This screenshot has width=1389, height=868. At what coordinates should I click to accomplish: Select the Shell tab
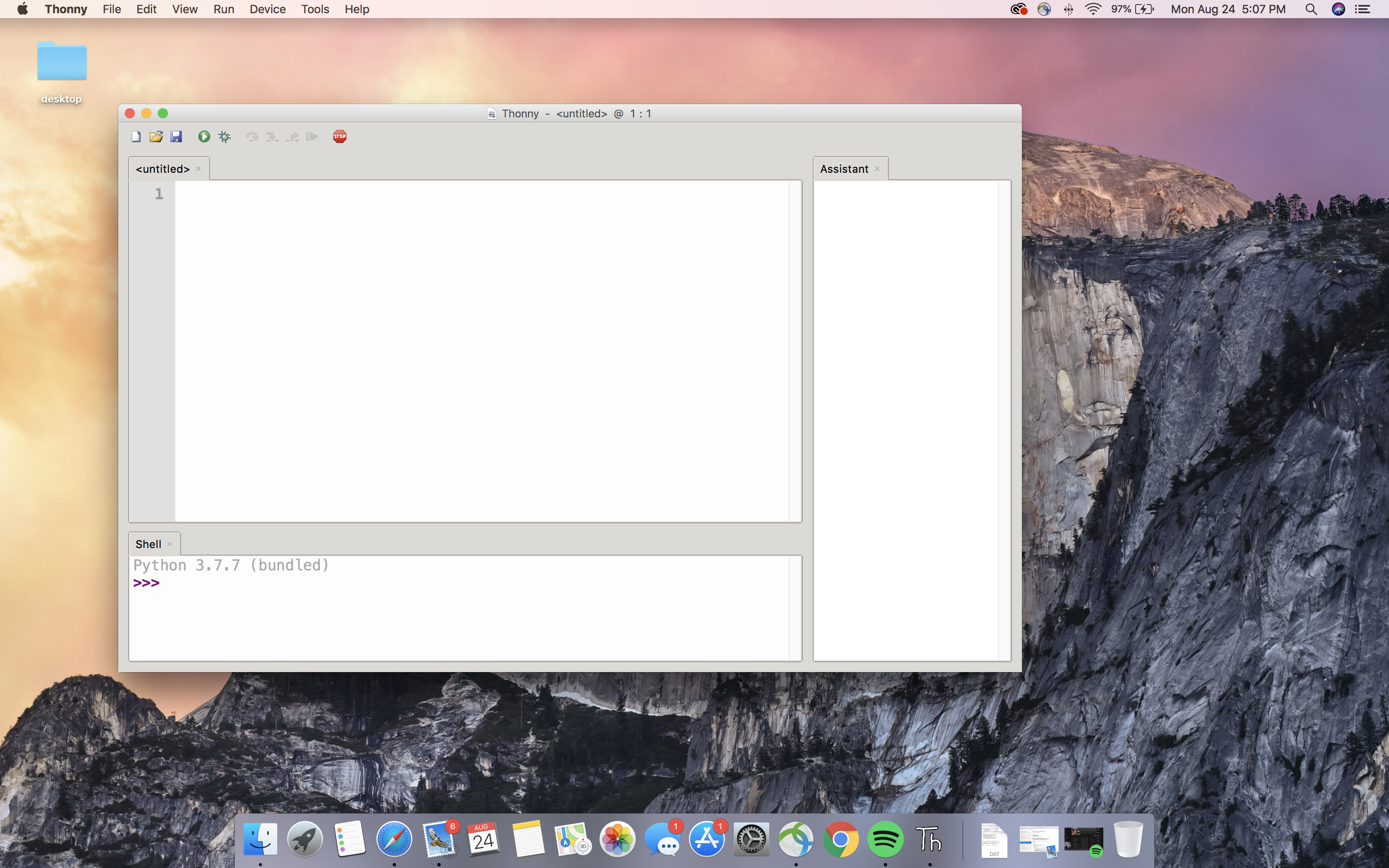click(x=148, y=544)
